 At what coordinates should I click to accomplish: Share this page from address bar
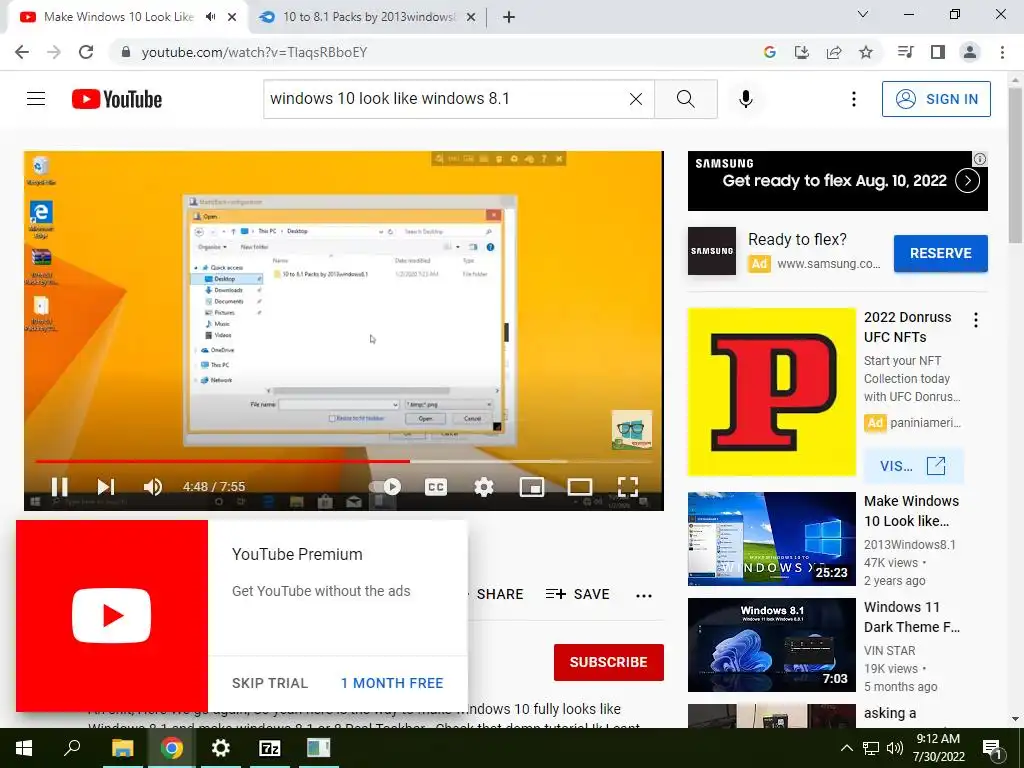click(x=834, y=52)
